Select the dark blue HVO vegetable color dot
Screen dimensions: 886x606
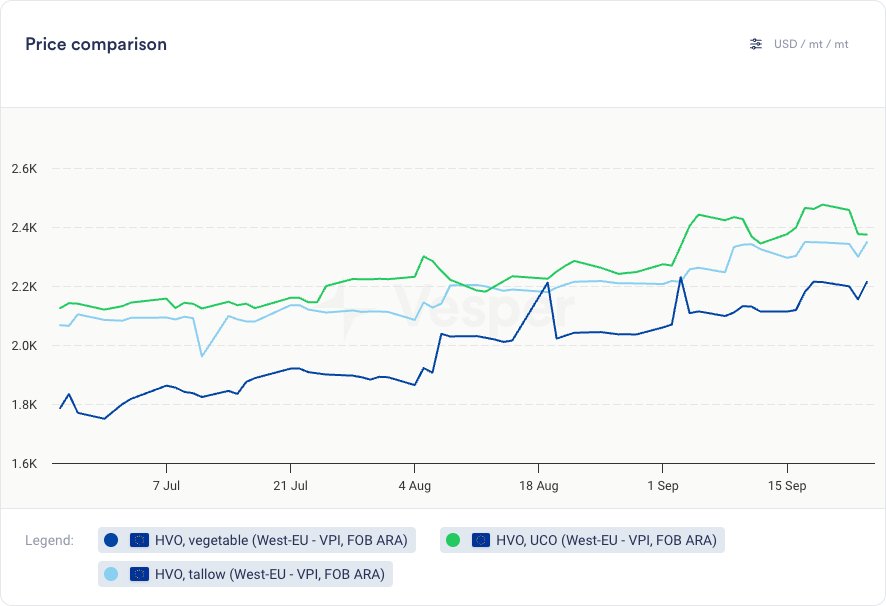[x=111, y=540]
